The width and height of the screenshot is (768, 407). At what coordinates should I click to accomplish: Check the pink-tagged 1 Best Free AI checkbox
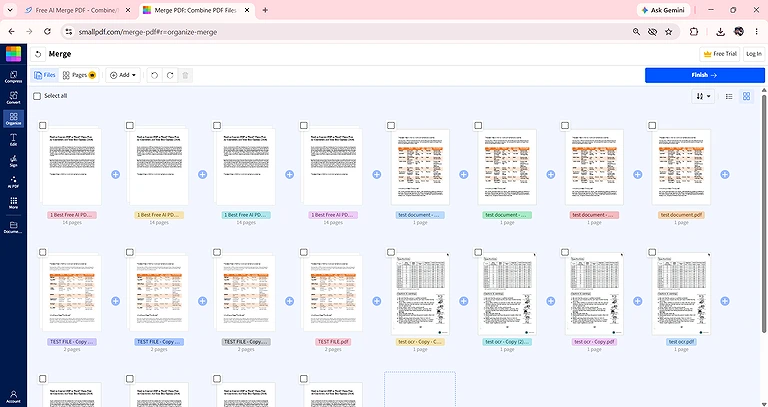pyautogui.click(x=43, y=125)
